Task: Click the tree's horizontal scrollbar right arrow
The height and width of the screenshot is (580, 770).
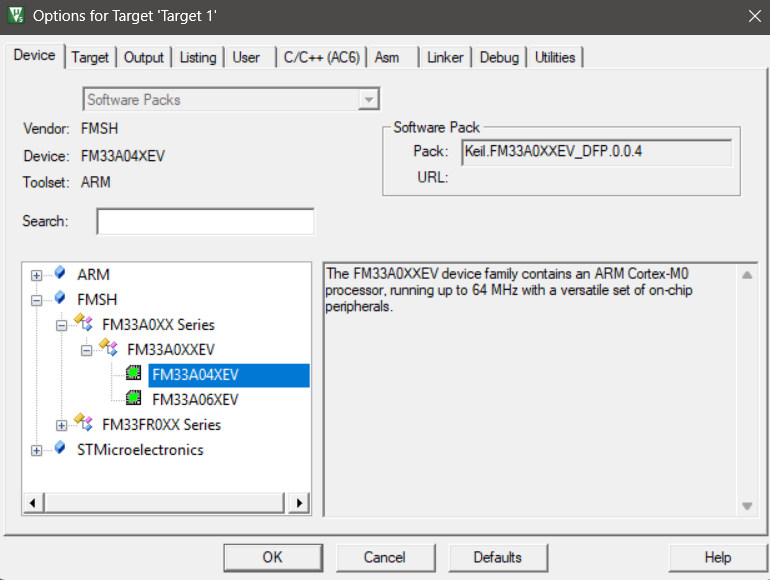Action: (x=298, y=503)
